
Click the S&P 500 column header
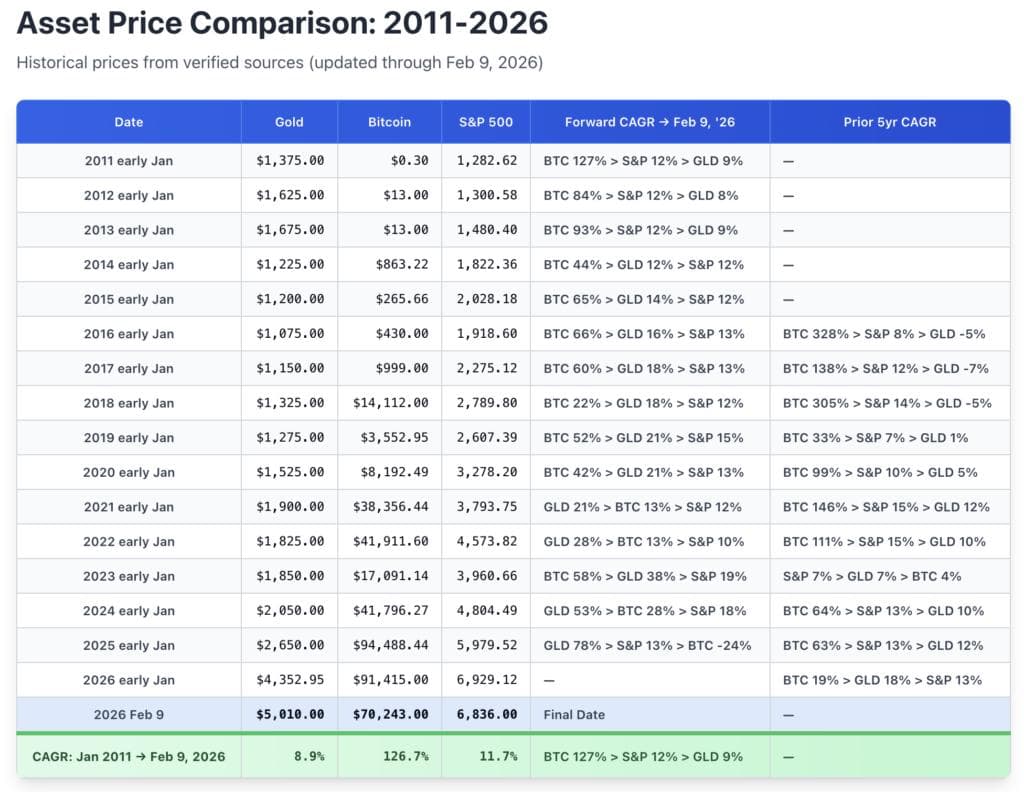coord(485,122)
